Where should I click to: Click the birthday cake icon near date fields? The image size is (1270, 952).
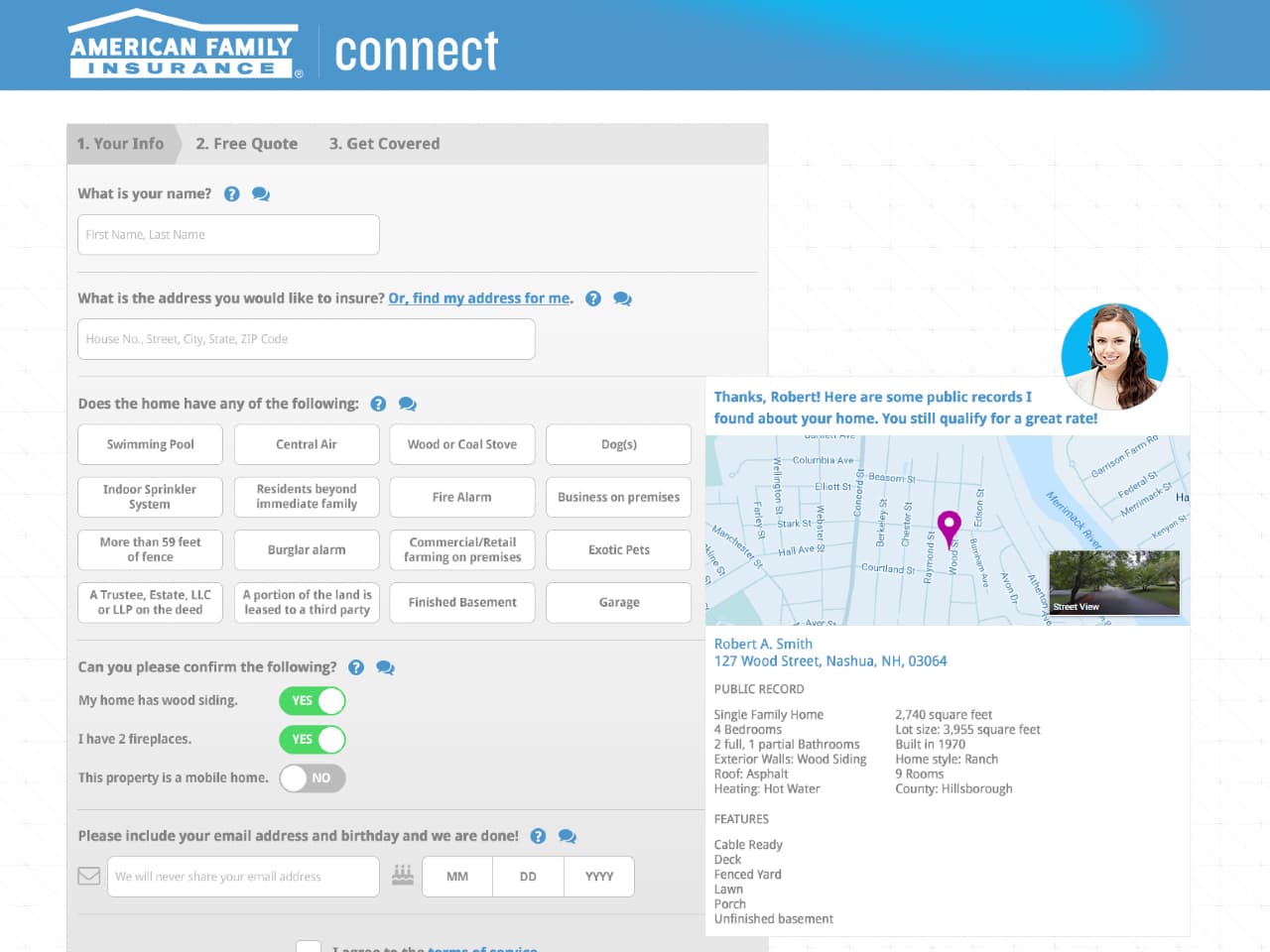coord(402,876)
